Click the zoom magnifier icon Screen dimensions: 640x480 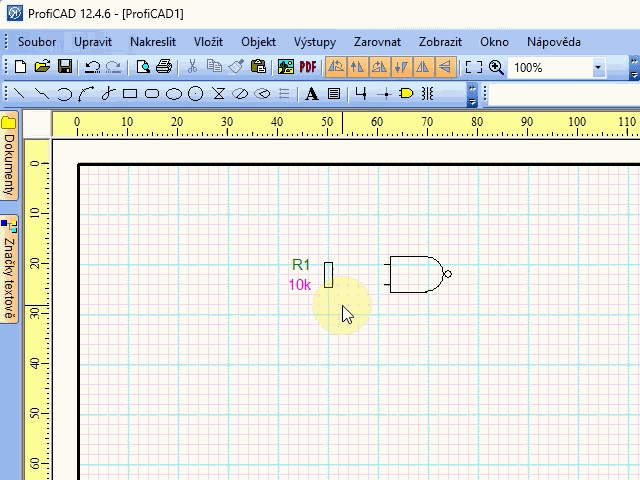(496, 67)
